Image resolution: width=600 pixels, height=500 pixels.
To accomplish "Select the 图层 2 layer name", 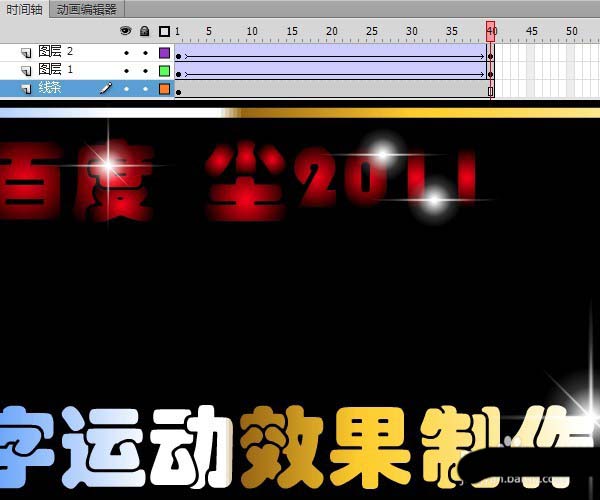I will 55,51.
